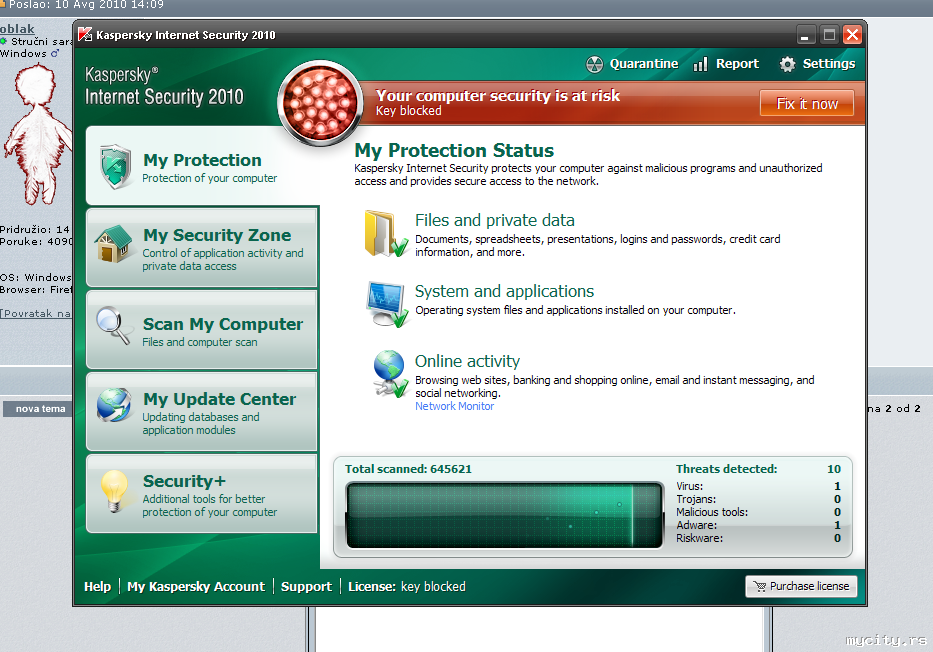Click the My Protection shield icon
The width and height of the screenshot is (933, 652).
tap(115, 167)
